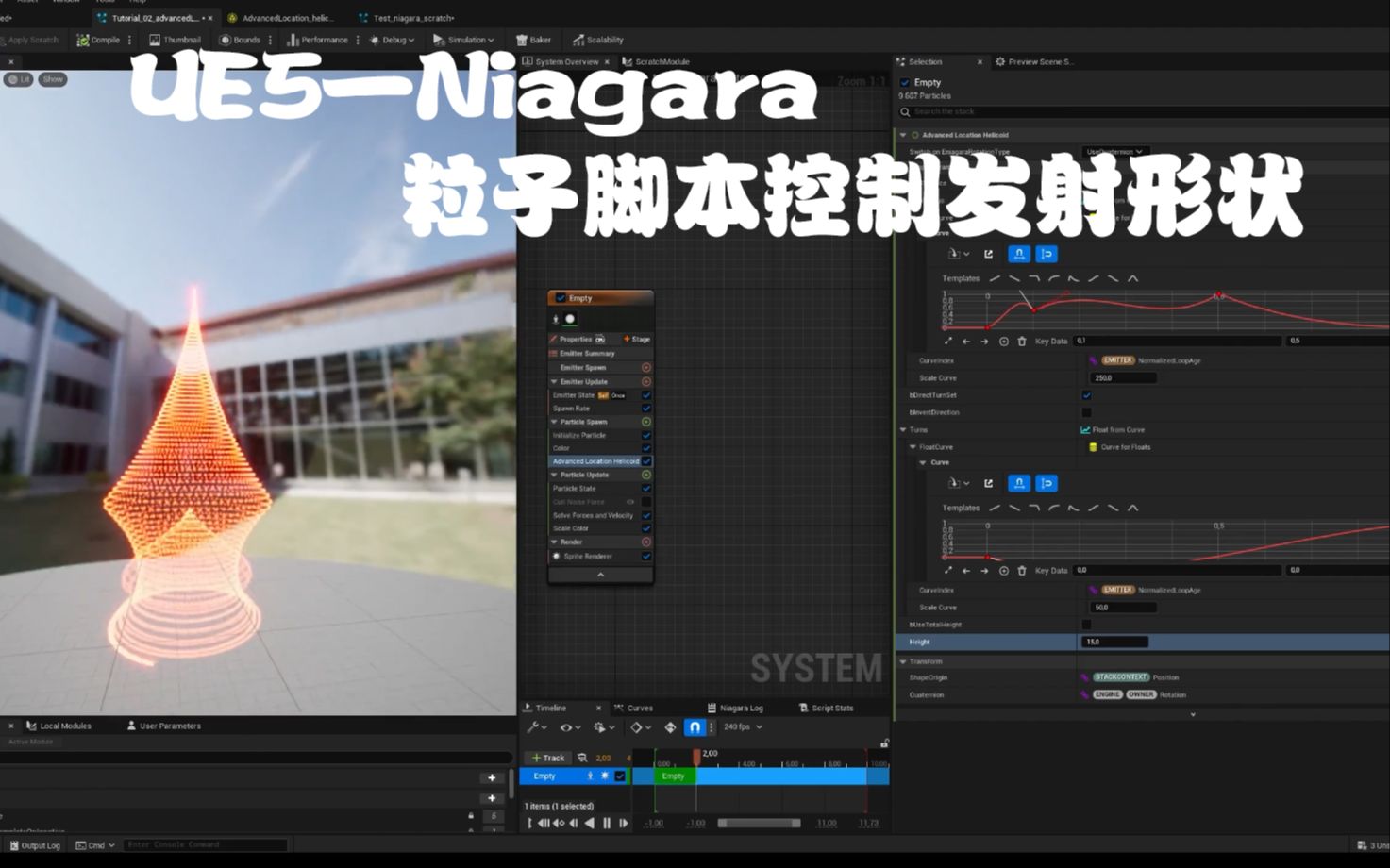This screenshot has width=1390, height=868.
Task: Collapse the emitter node bottom arrow
Action: point(600,575)
